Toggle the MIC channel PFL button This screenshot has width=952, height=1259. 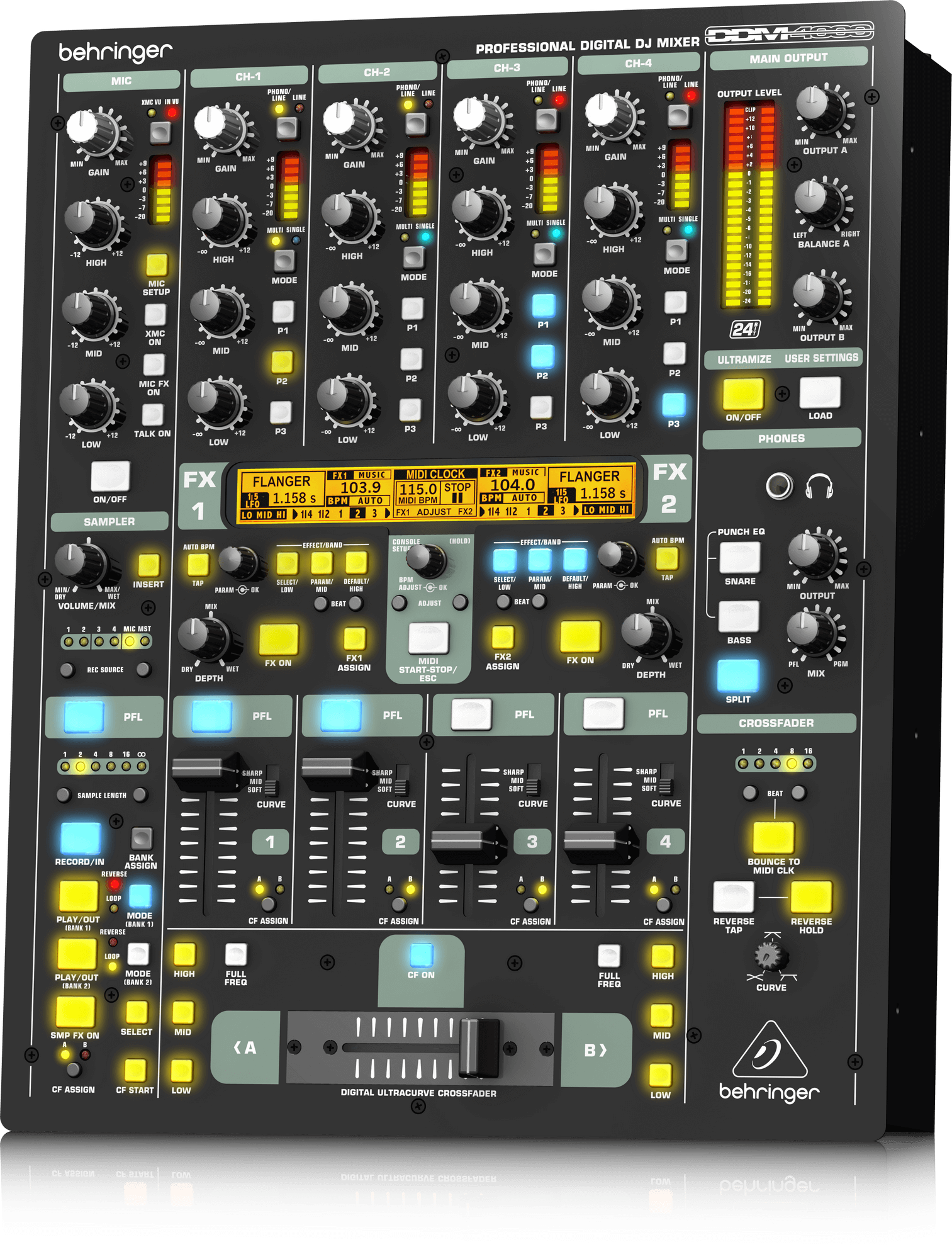84,717
